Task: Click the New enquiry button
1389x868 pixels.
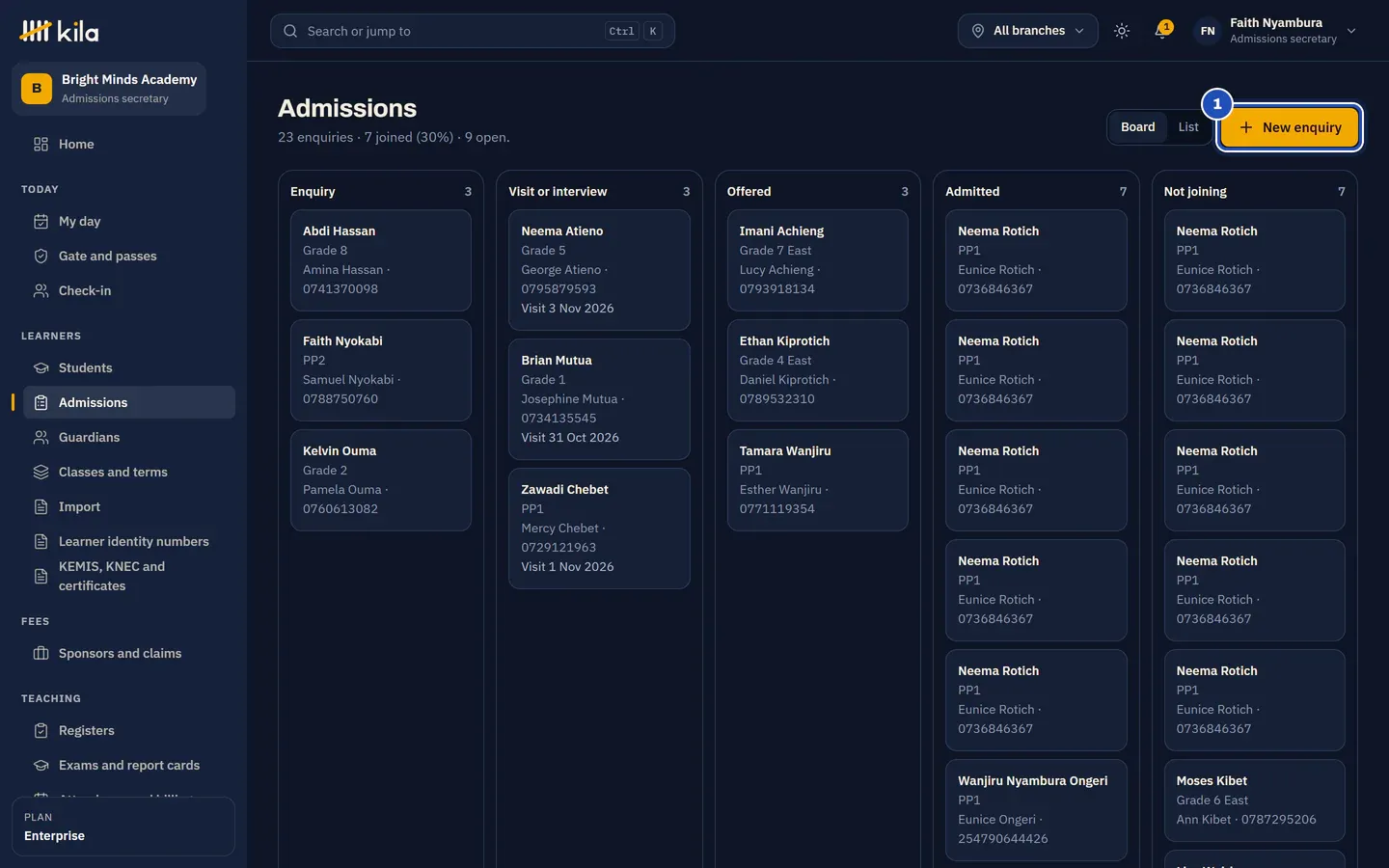Action: pyautogui.click(x=1290, y=127)
